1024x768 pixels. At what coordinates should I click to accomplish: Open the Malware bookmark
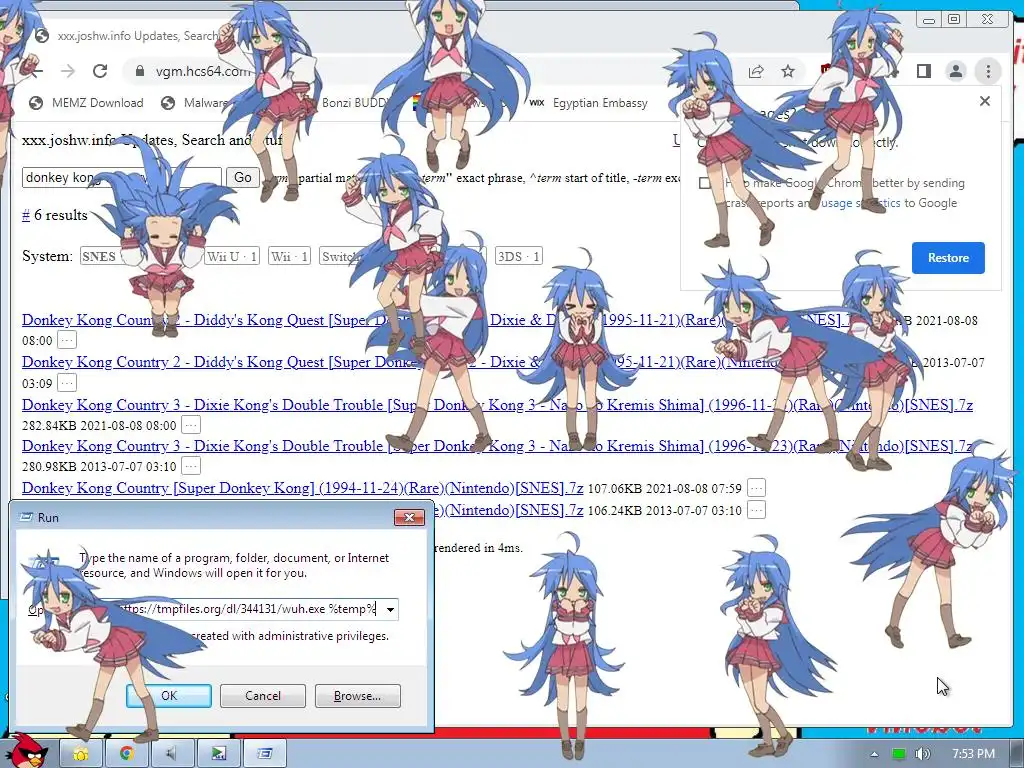[x=195, y=103]
